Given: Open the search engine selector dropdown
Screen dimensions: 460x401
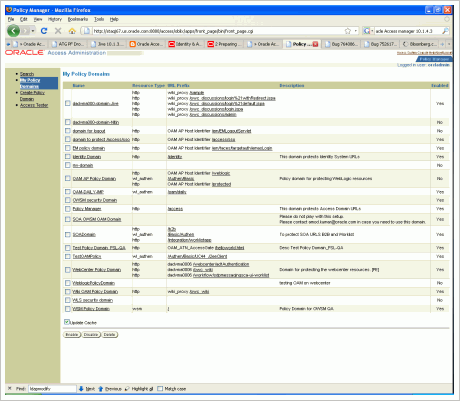Looking at the screenshot, I should [372, 31].
